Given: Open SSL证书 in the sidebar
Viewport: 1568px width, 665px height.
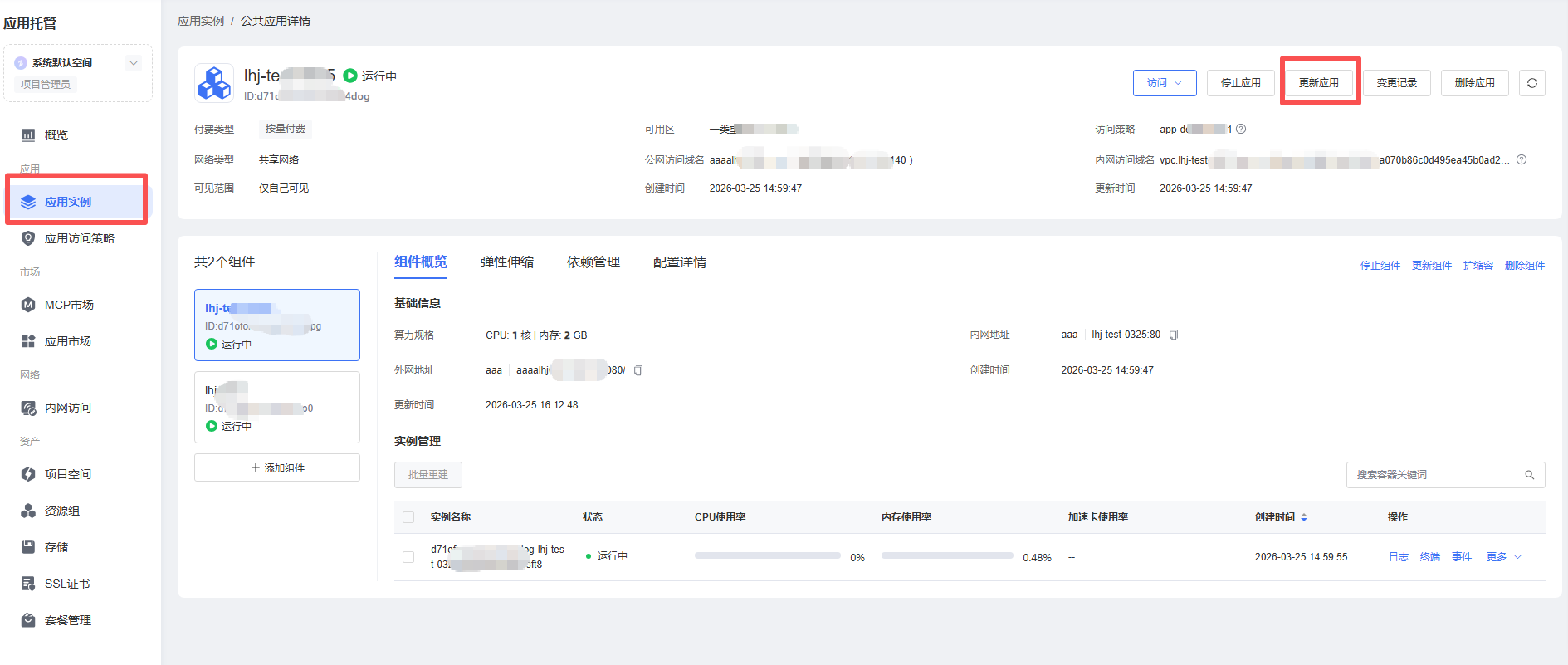Looking at the screenshot, I should tap(66, 584).
